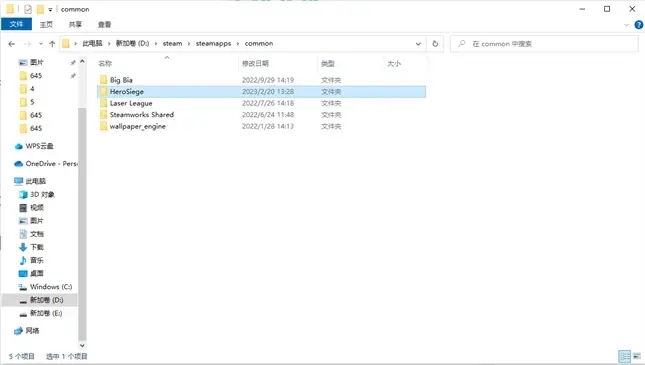Image resolution: width=645 pixels, height=365 pixels.
Task: Expand the ribbon with the chevron
Action: click(626, 25)
